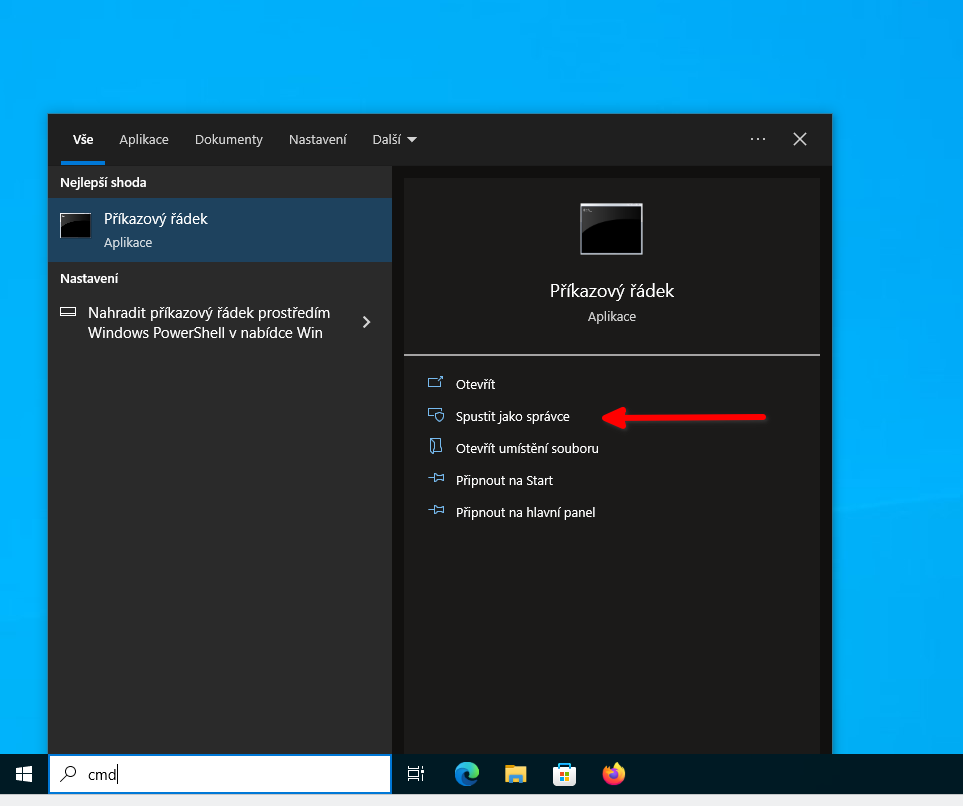
Task: Expand the PowerShell settings result arrow
Action: (366, 322)
